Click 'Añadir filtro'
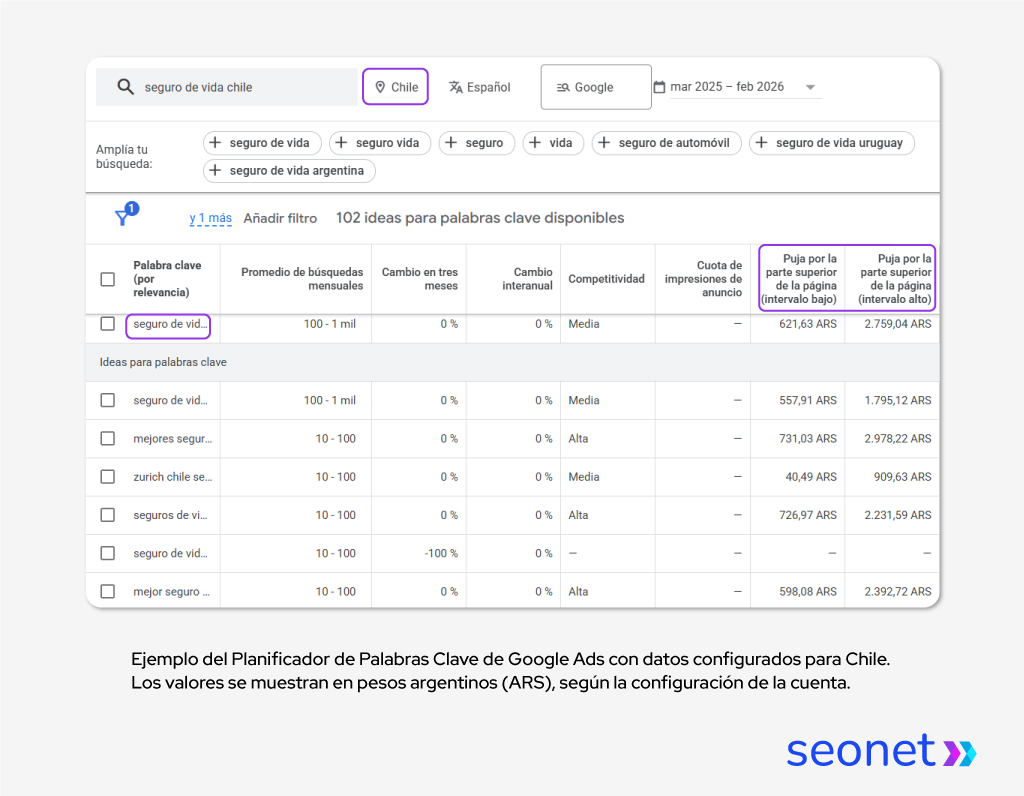Viewport: 1024px width, 796px height. (x=280, y=218)
